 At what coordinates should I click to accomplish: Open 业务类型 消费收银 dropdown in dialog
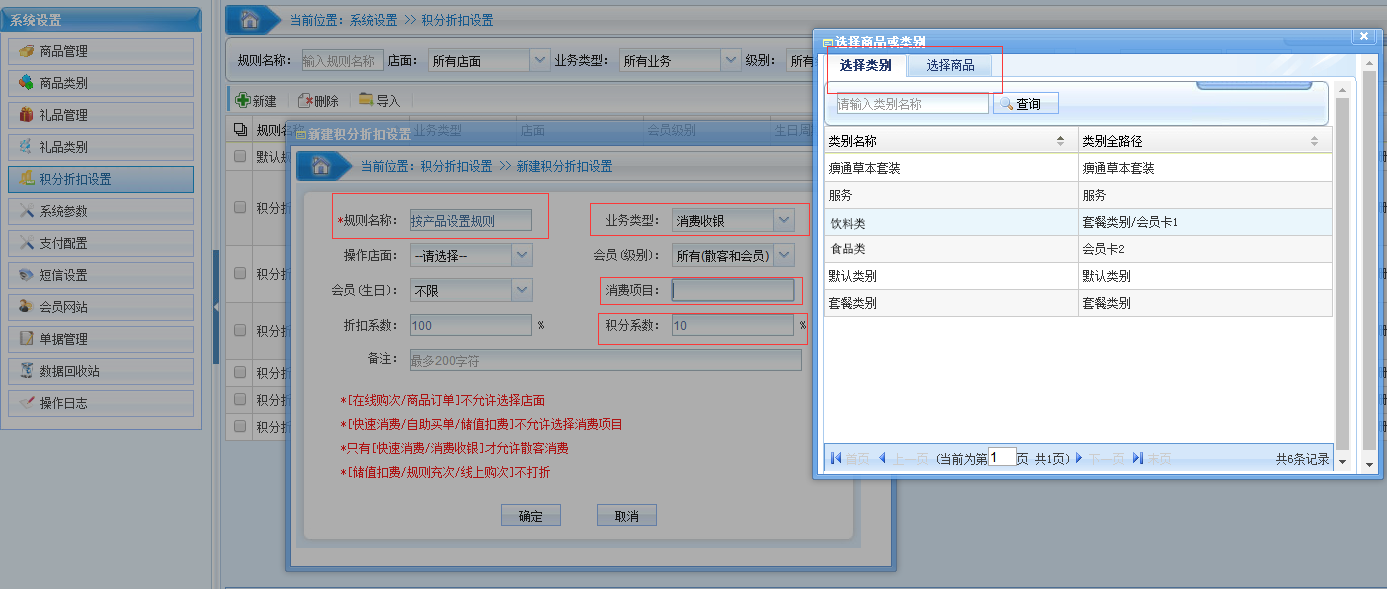tap(784, 220)
